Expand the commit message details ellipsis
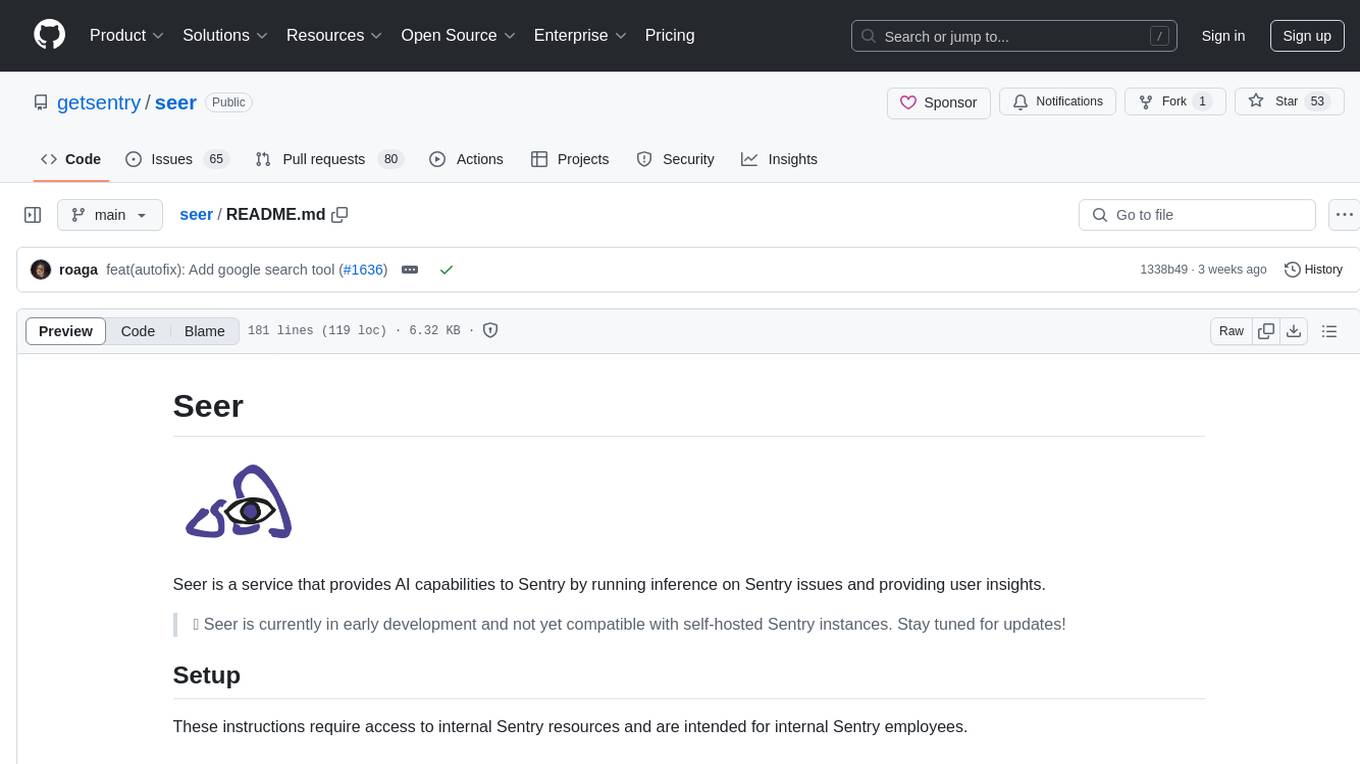This screenshot has height=764, width=1360. point(410,270)
